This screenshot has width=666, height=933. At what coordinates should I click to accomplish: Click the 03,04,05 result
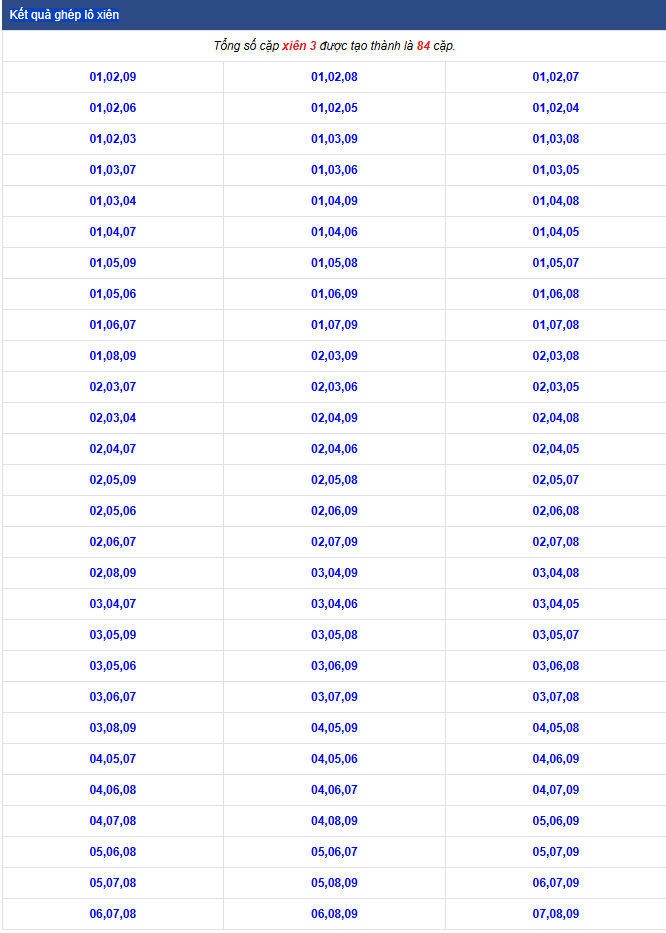555,604
